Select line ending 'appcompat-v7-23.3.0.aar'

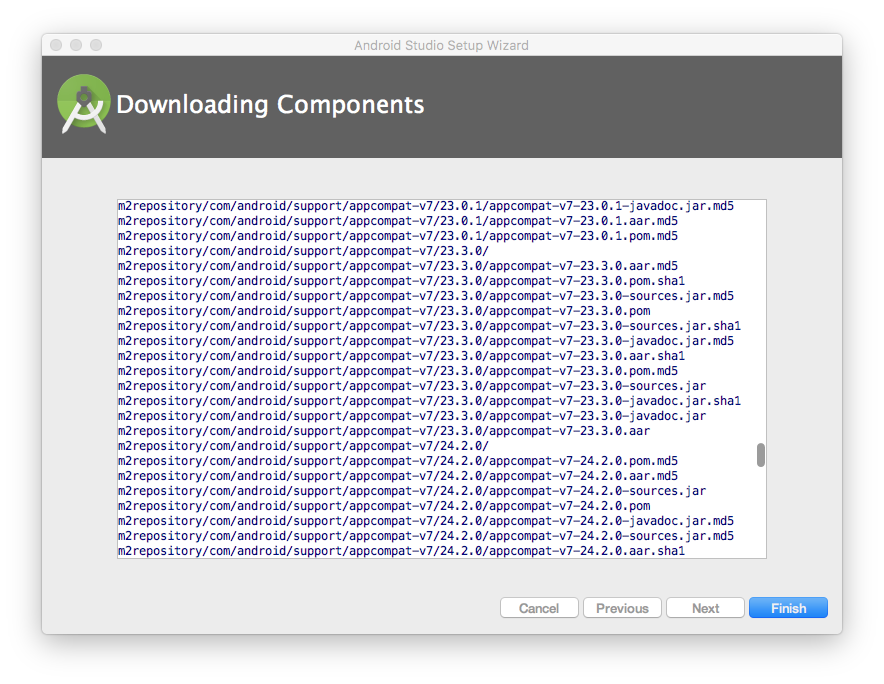click(384, 431)
